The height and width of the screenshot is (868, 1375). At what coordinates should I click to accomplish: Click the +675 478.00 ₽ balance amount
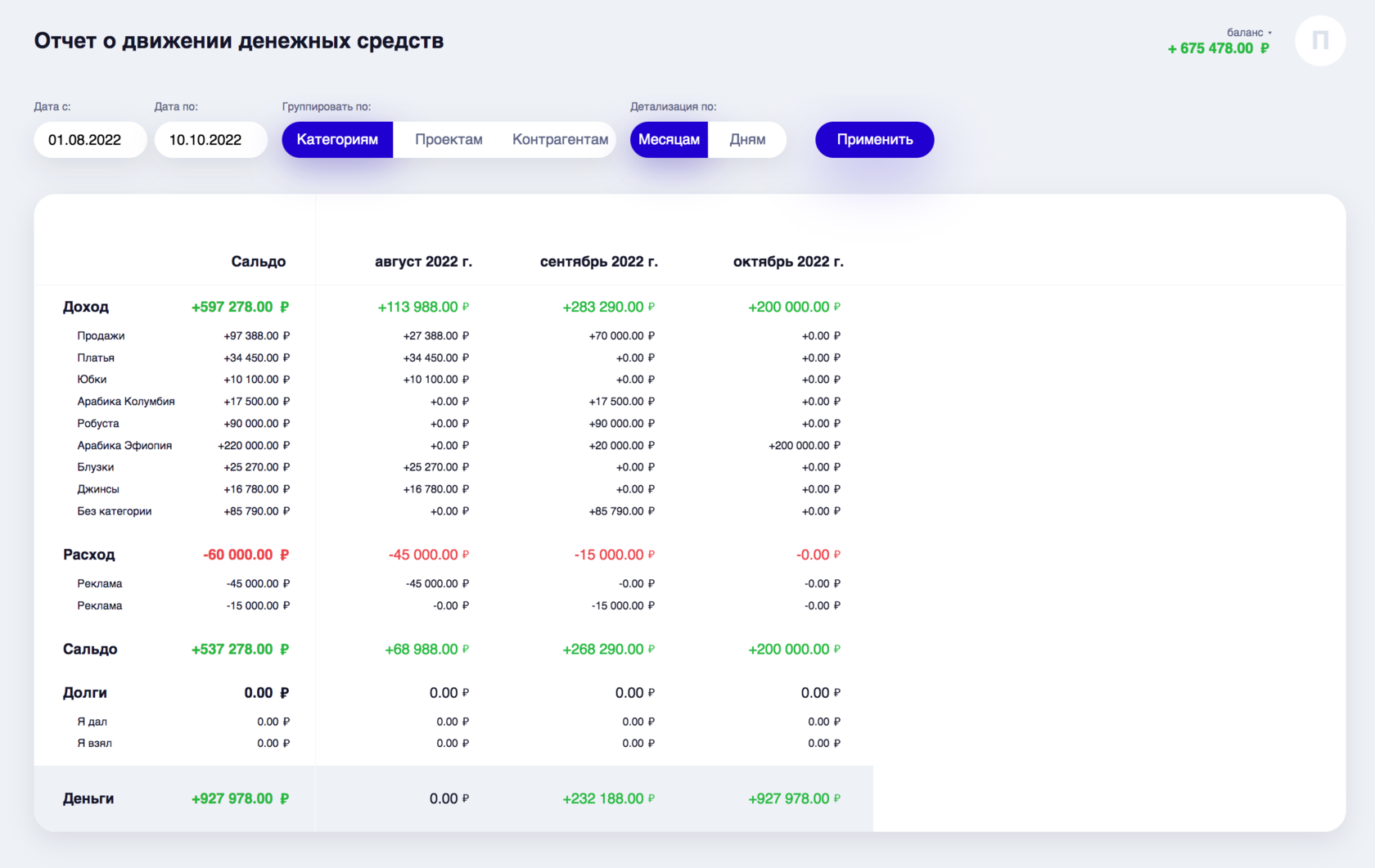[x=1218, y=48]
